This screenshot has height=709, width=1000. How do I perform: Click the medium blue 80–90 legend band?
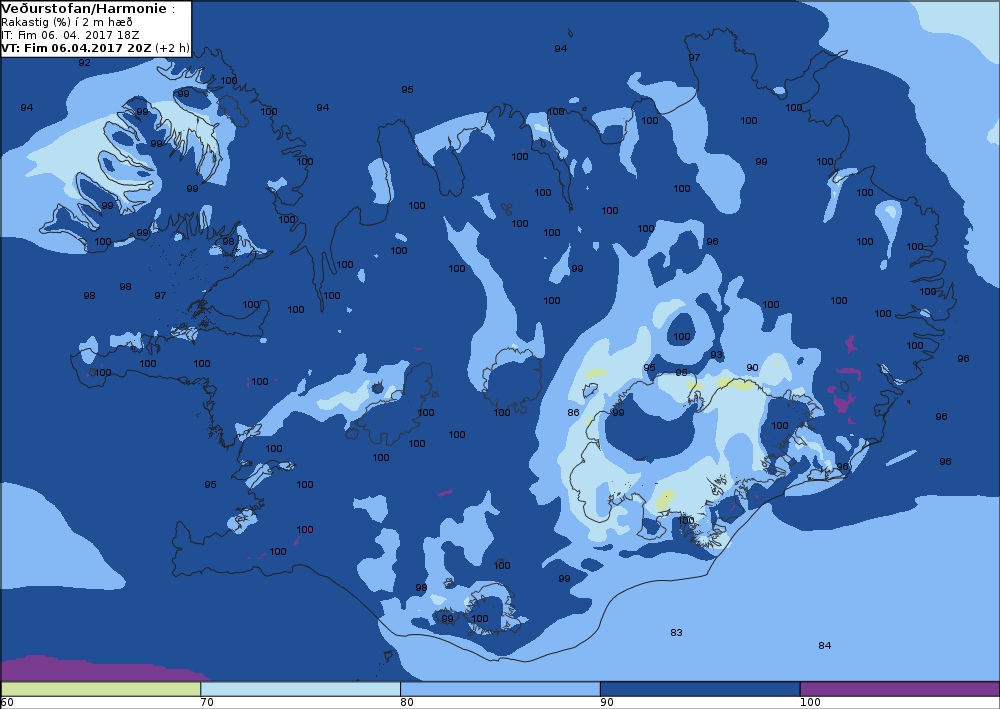tap(500, 689)
